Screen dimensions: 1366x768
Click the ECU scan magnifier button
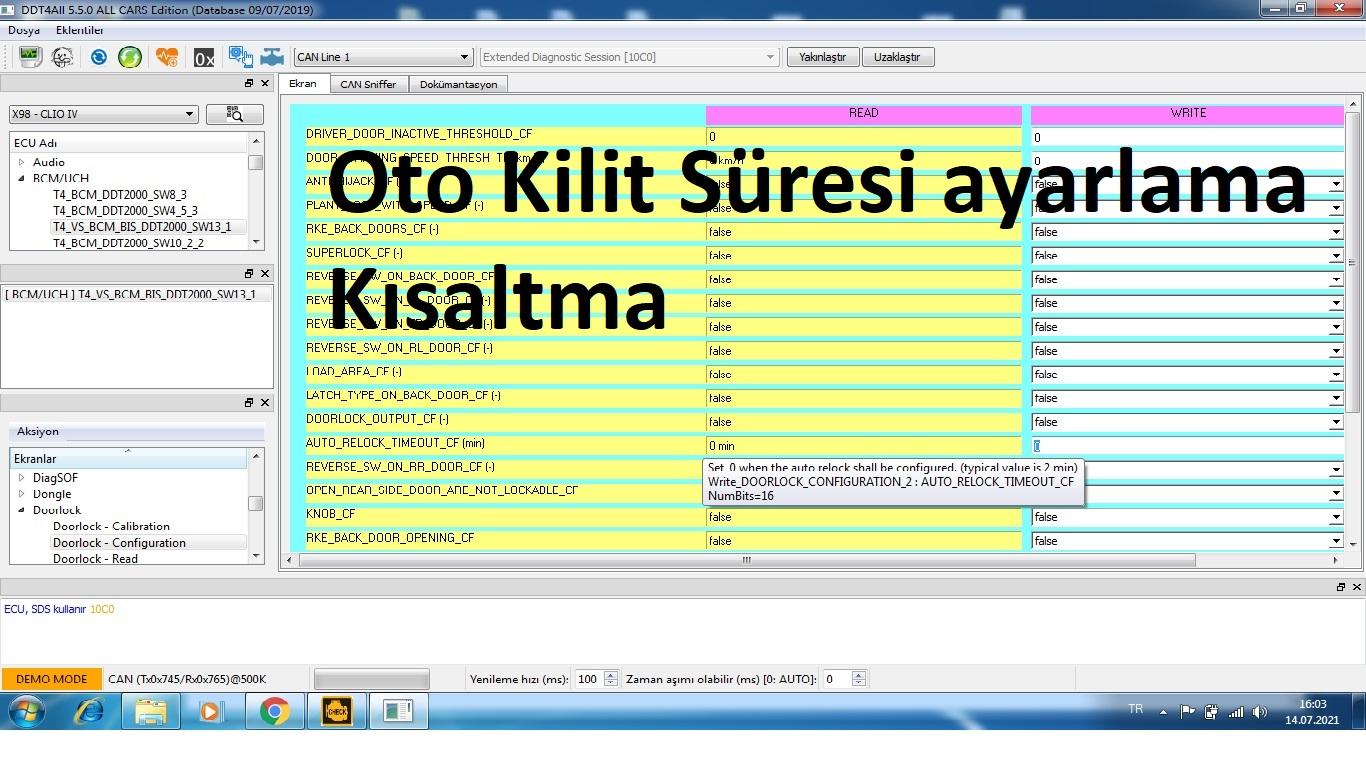pyautogui.click(x=234, y=114)
